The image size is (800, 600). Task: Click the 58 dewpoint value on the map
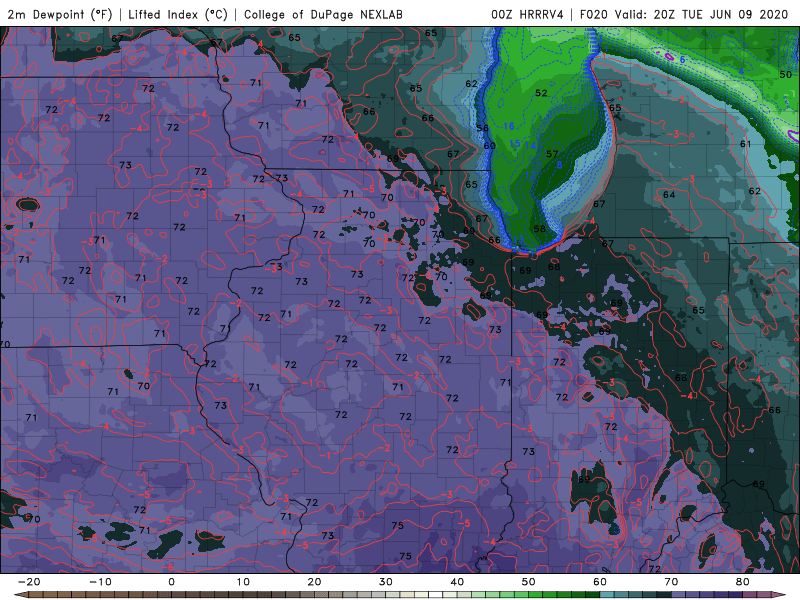[539, 229]
